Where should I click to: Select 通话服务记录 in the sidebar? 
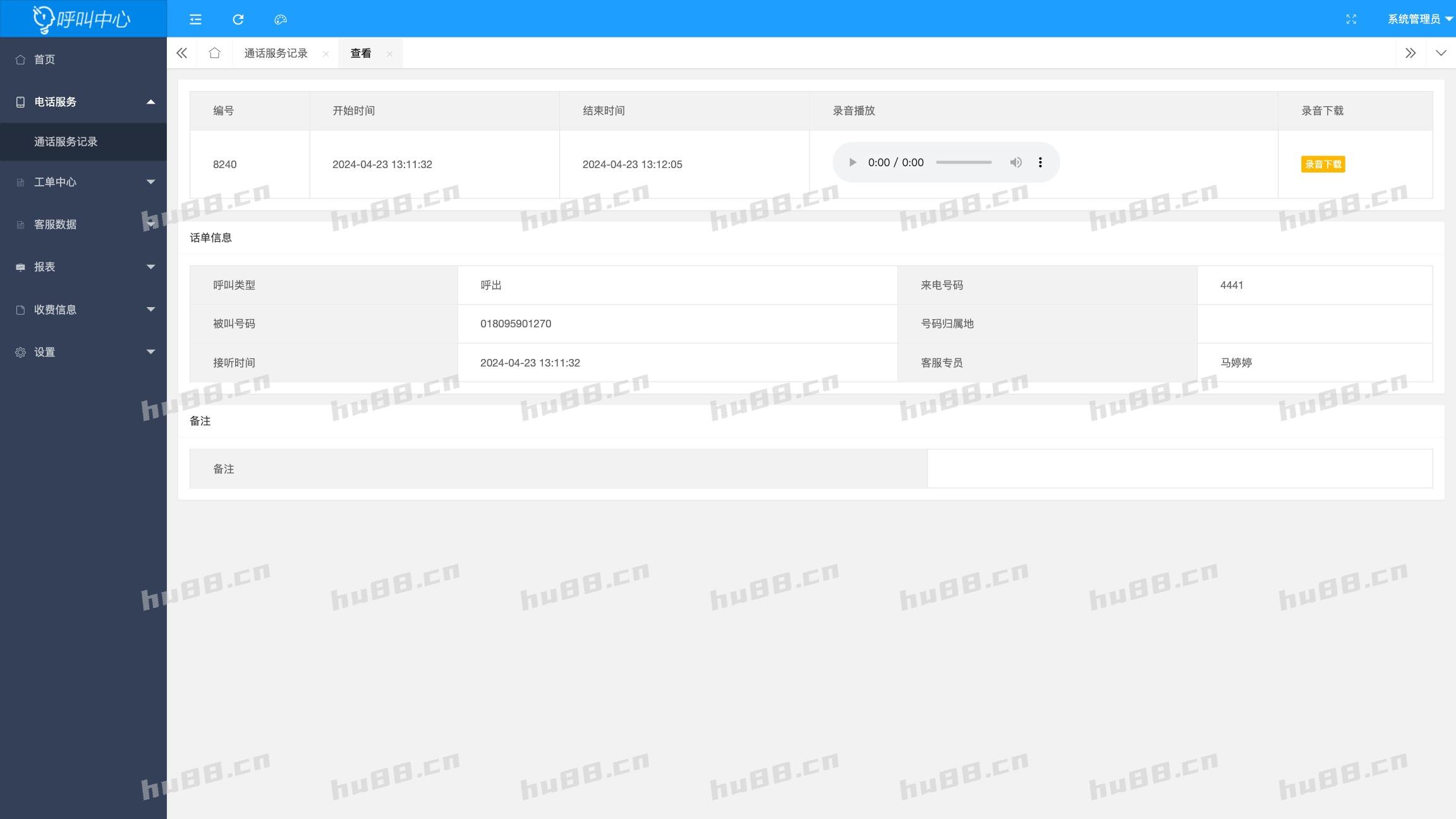pyautogui.click(x=66, y=142)
